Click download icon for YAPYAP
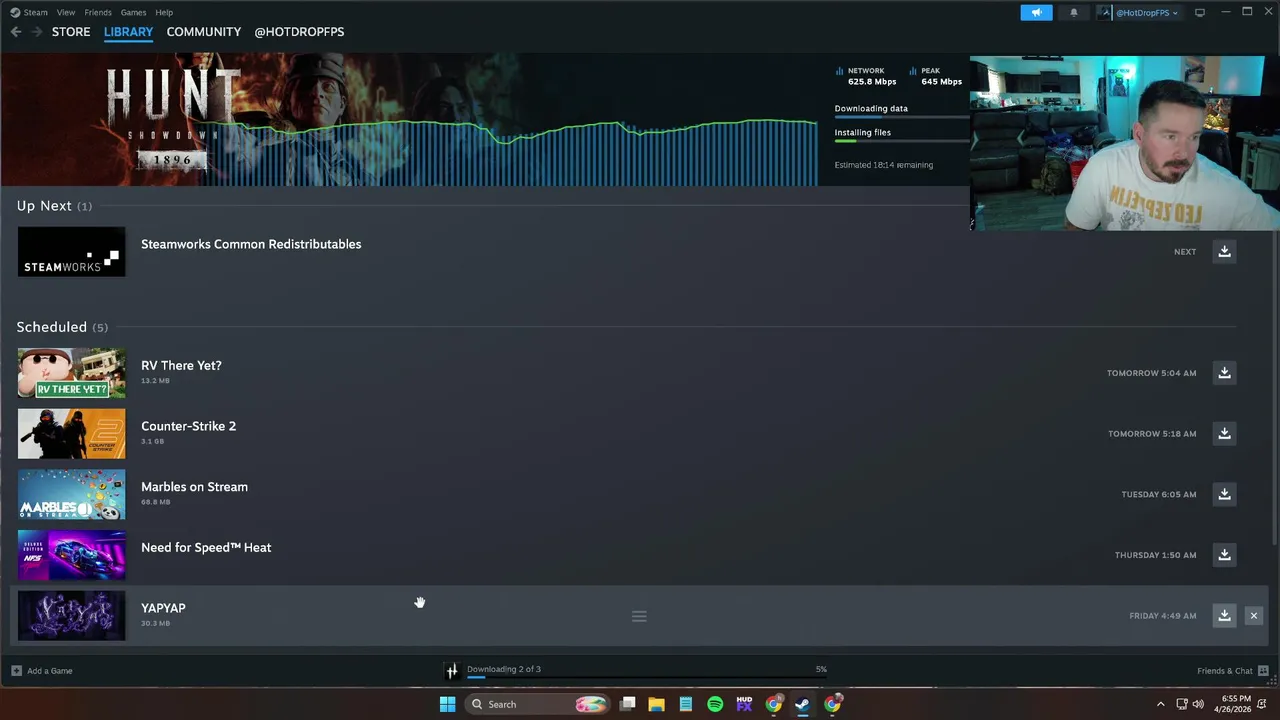The height and width of the screenshot is (720, 1280). coord(1224,615)
